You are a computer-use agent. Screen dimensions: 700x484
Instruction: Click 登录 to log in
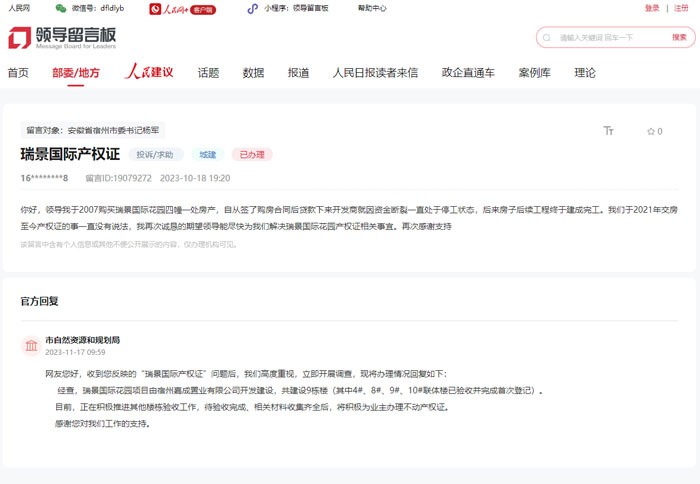[x=652, y=8]
